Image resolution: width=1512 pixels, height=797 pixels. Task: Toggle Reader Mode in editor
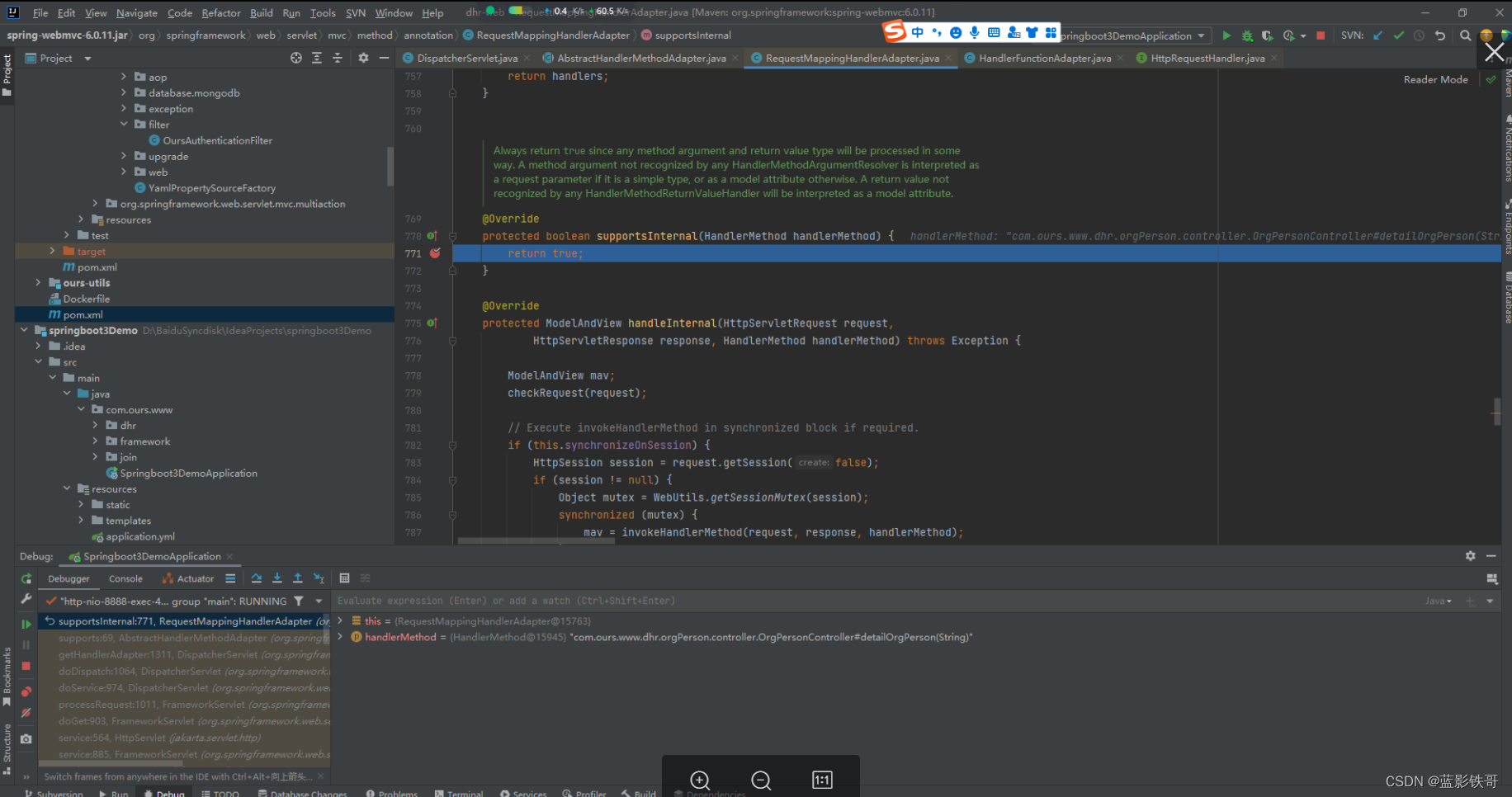1435,79
